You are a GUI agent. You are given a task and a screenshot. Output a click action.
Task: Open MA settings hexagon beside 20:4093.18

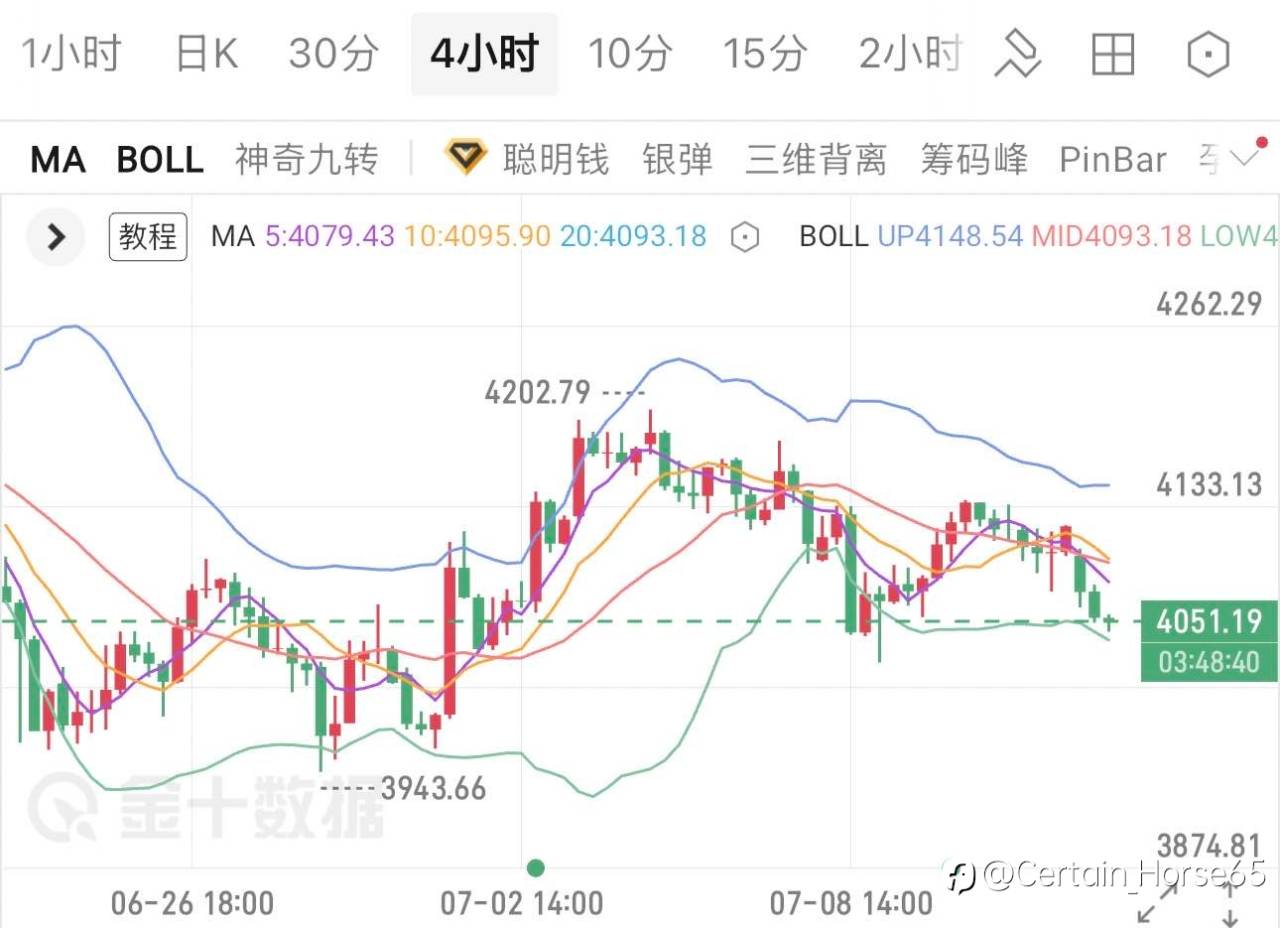745,237
